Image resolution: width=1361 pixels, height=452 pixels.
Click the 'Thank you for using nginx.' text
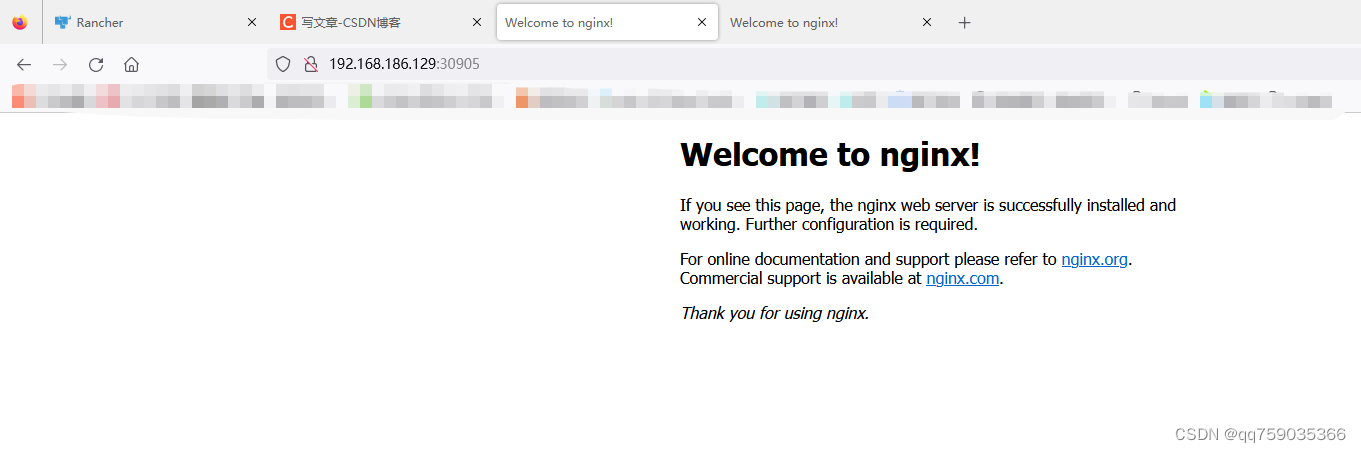pos(775,313)
